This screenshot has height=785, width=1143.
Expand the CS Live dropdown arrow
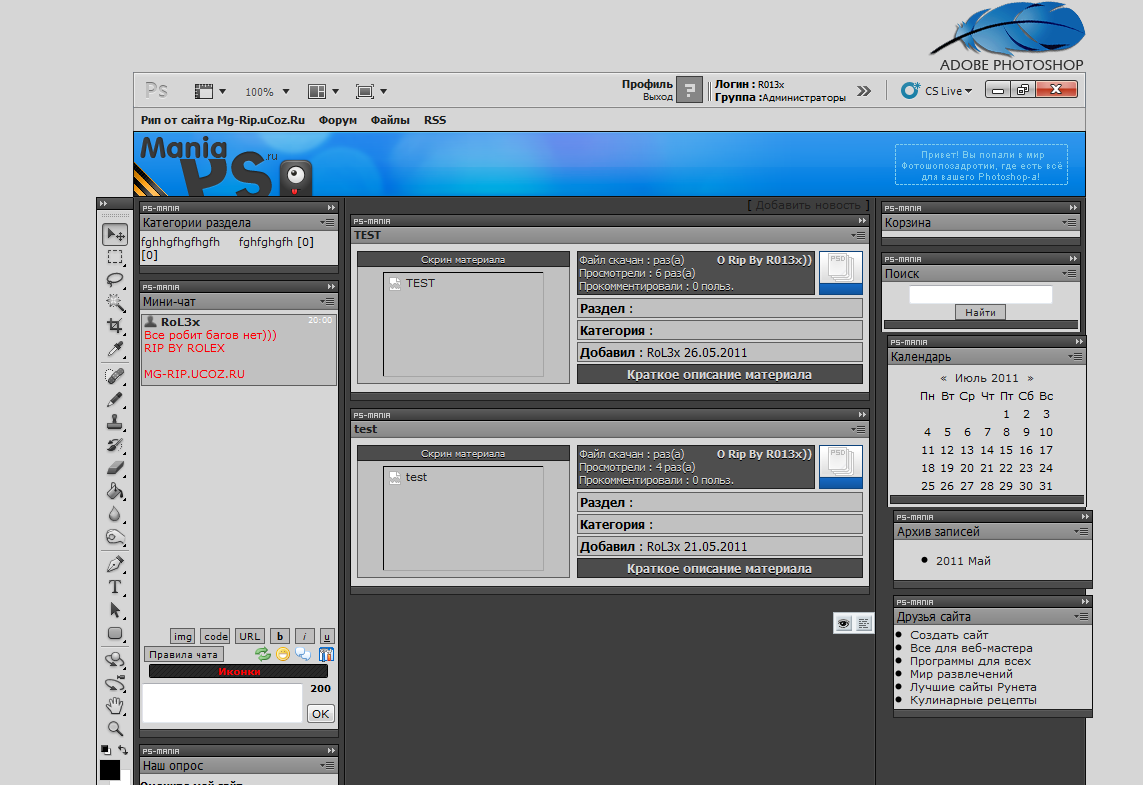pos(968,91)
